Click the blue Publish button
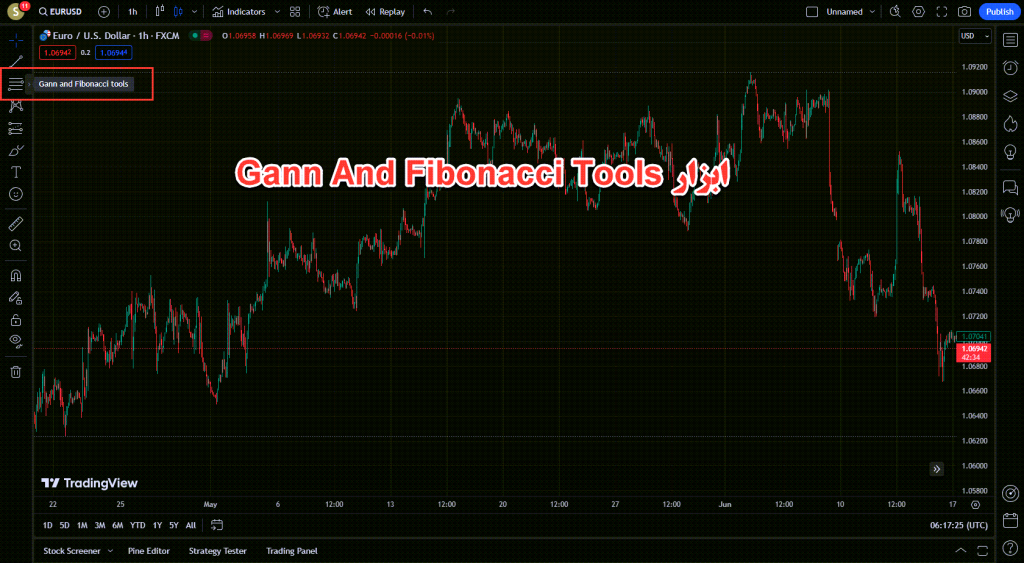The width and height of the screenshot is (1024, 563). tap(998, 12)
